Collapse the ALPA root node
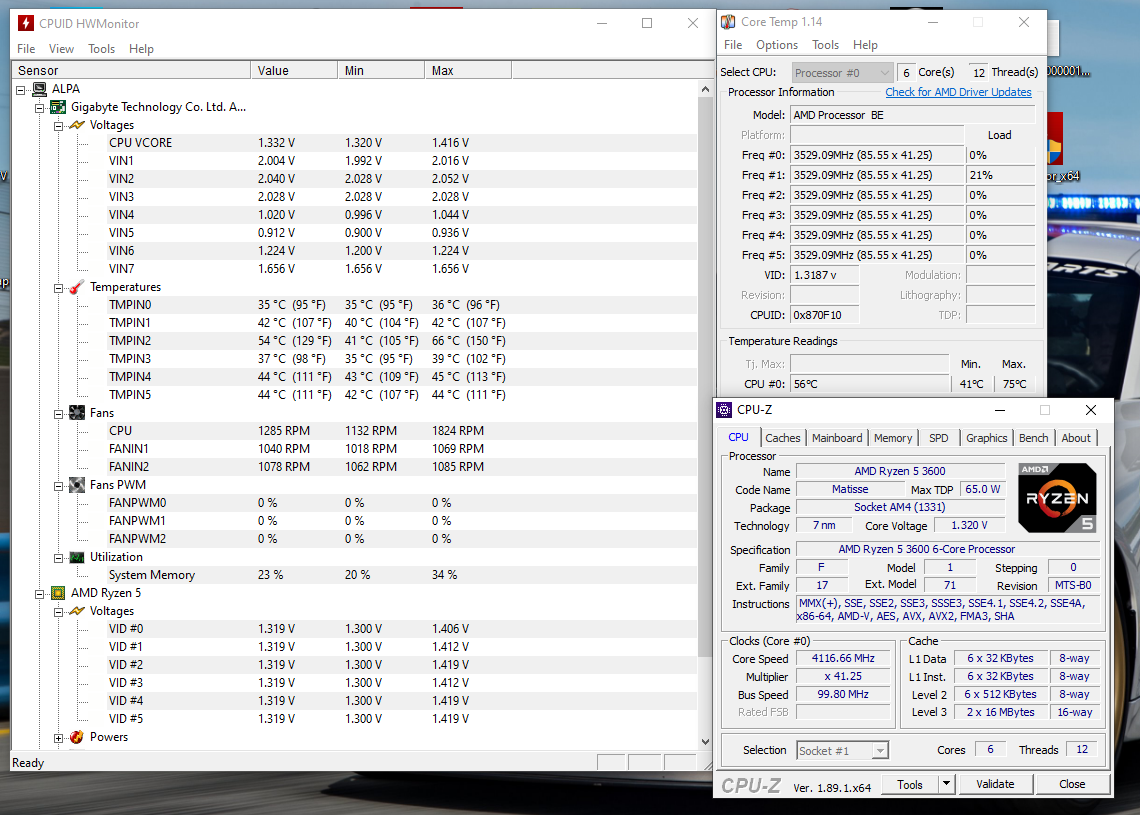Screen dimensions: 1140x815 tap(20, 89)
